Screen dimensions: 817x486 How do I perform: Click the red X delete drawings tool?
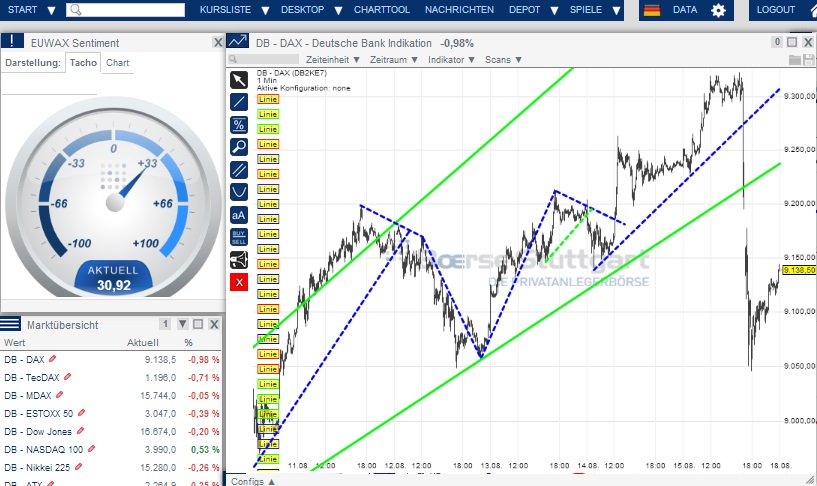tap(239, 282)
